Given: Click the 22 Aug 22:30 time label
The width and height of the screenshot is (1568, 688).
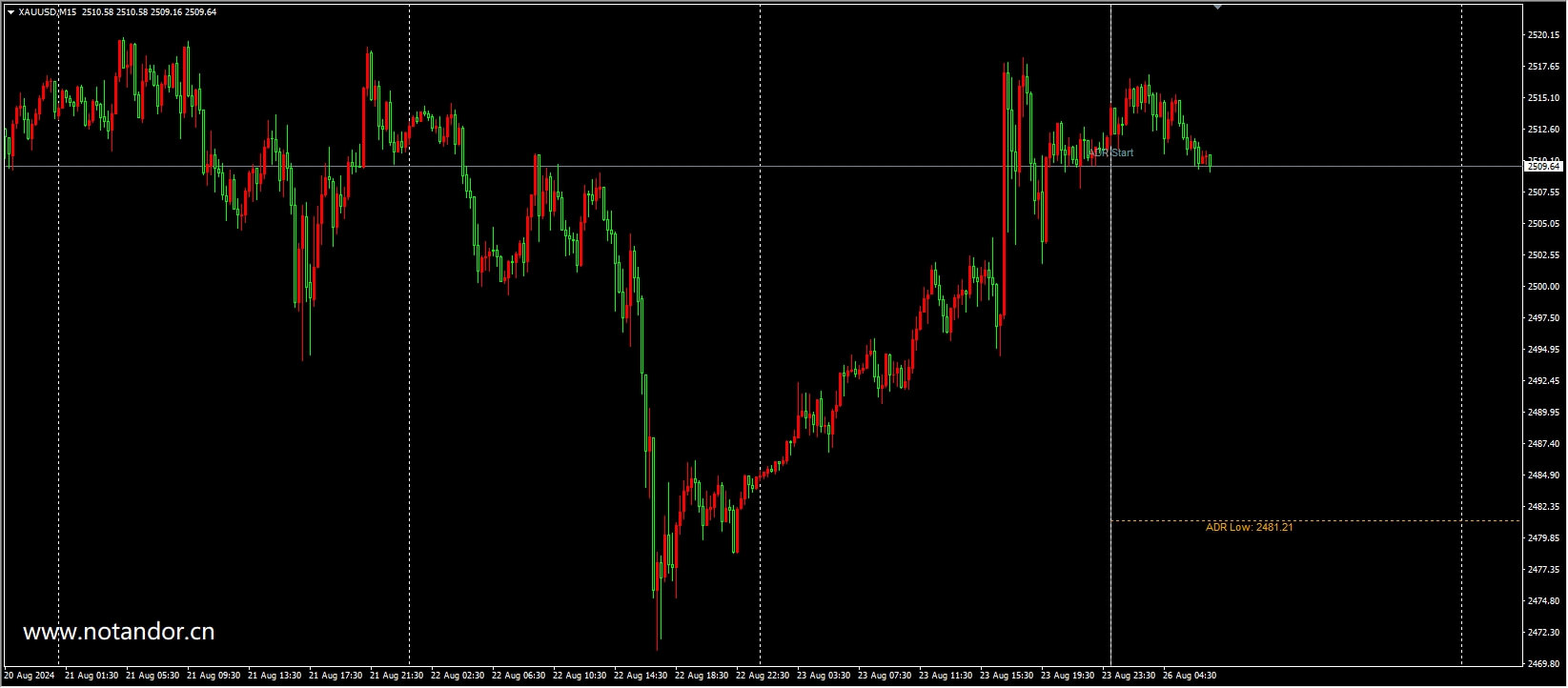Looking at the screenshot, I should 763,676.
